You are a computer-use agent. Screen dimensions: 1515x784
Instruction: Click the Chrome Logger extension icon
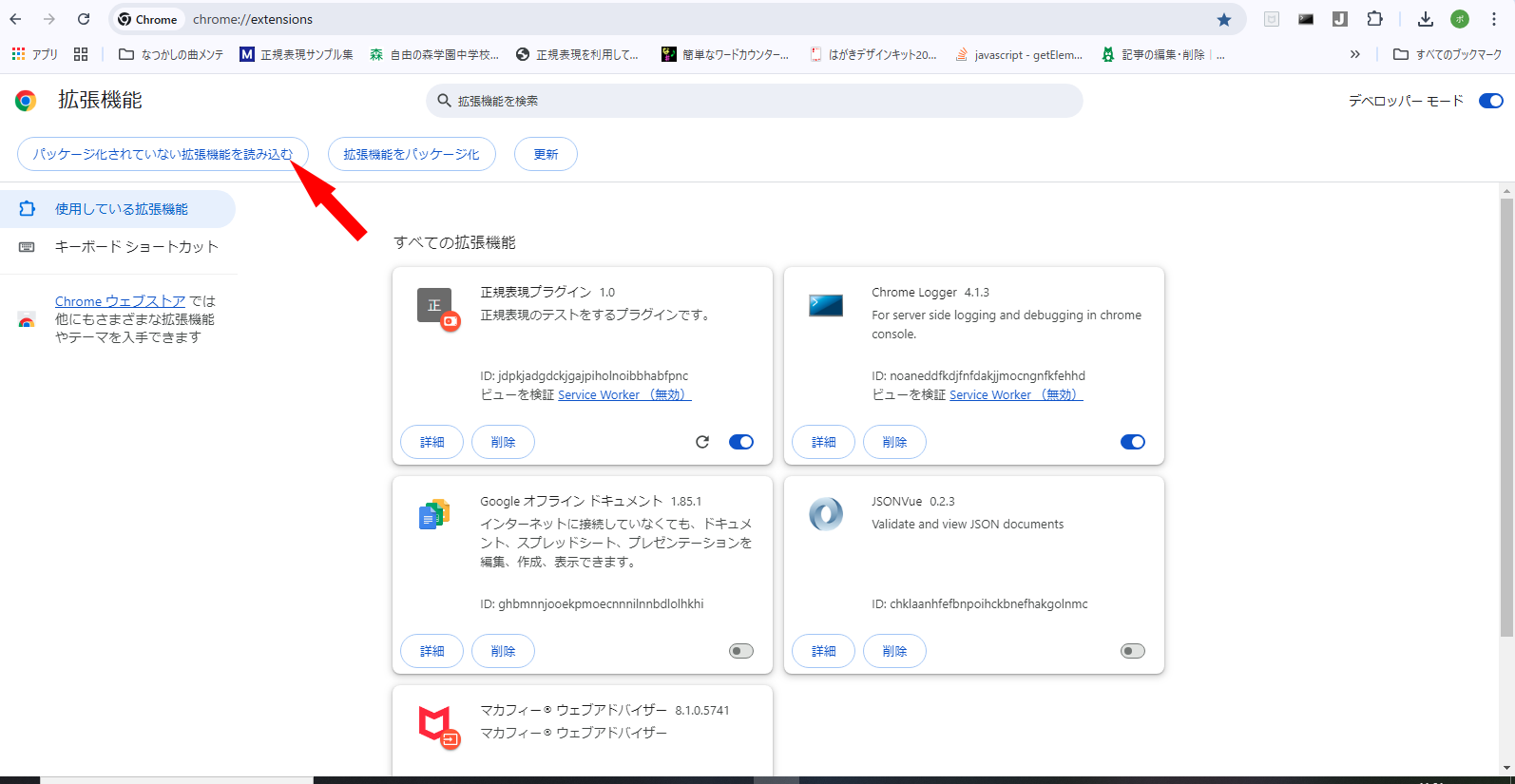pyautogui.click(x=826, y=305)
